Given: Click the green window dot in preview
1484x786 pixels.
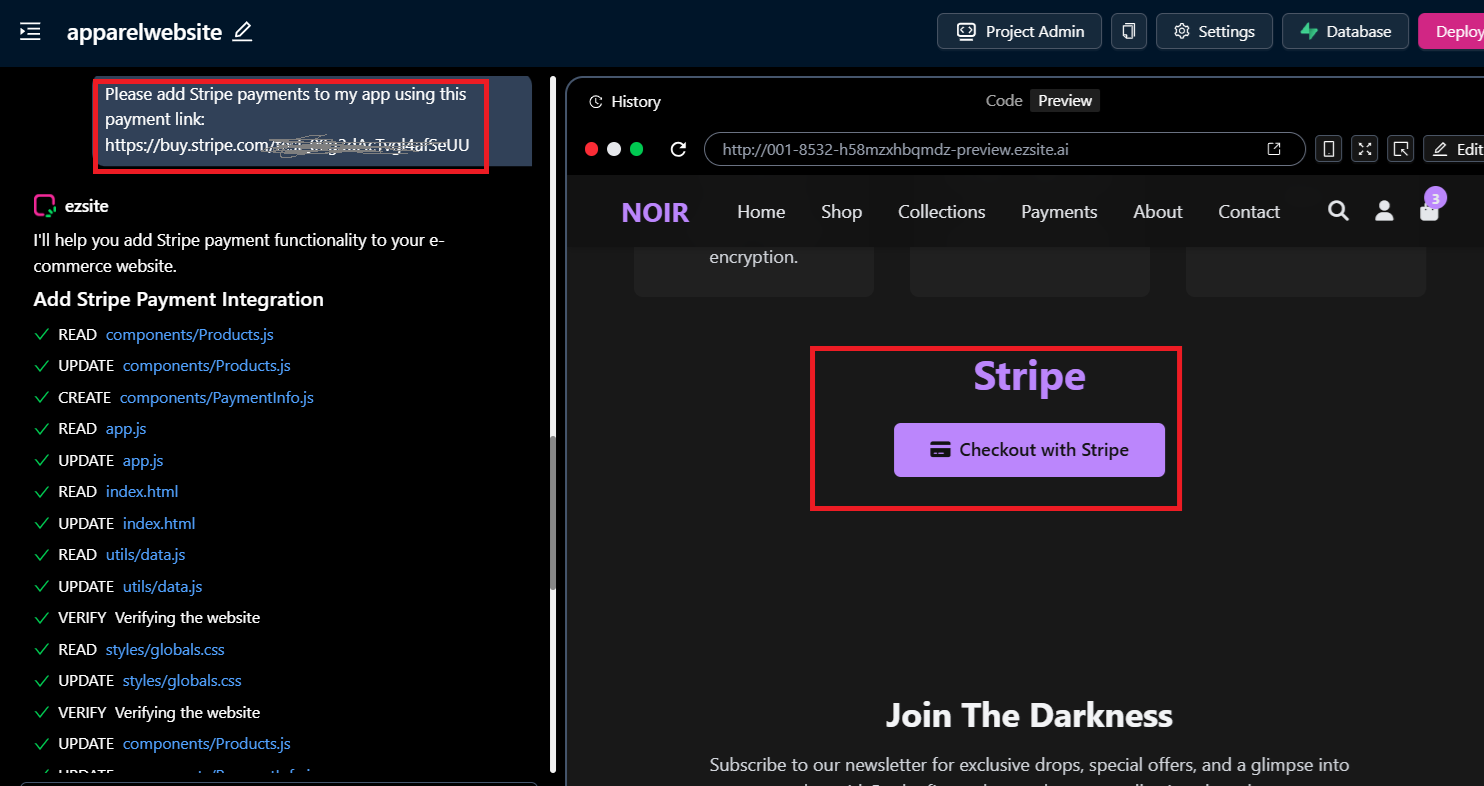Looking at the screenshot, I should (x=637, y=149).
